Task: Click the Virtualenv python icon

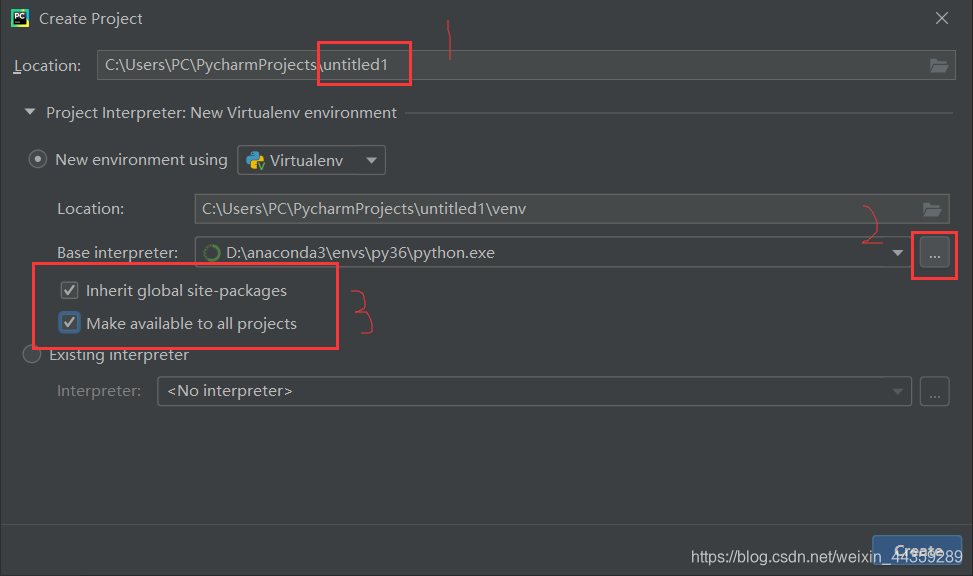Action: click(255, 161)
